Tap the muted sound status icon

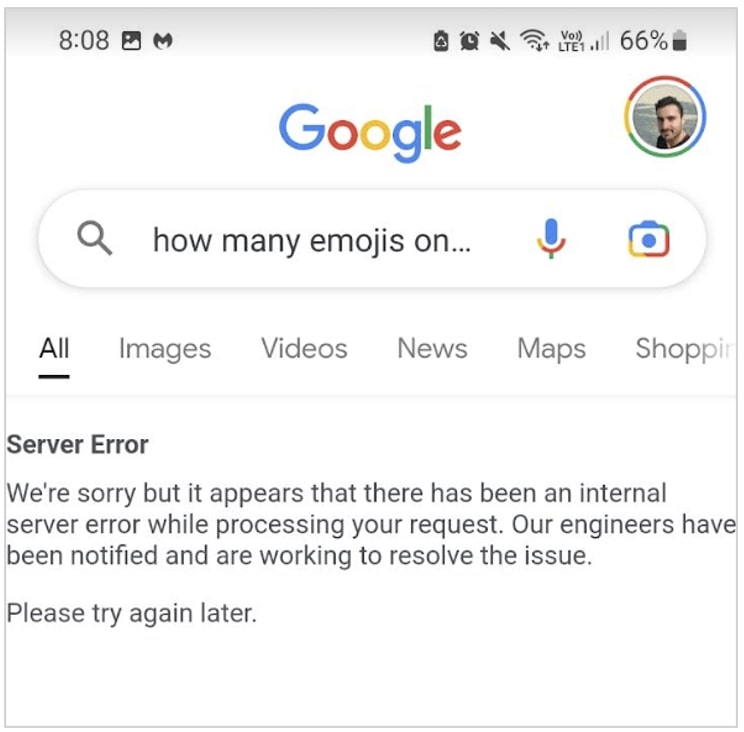(499, 41)
